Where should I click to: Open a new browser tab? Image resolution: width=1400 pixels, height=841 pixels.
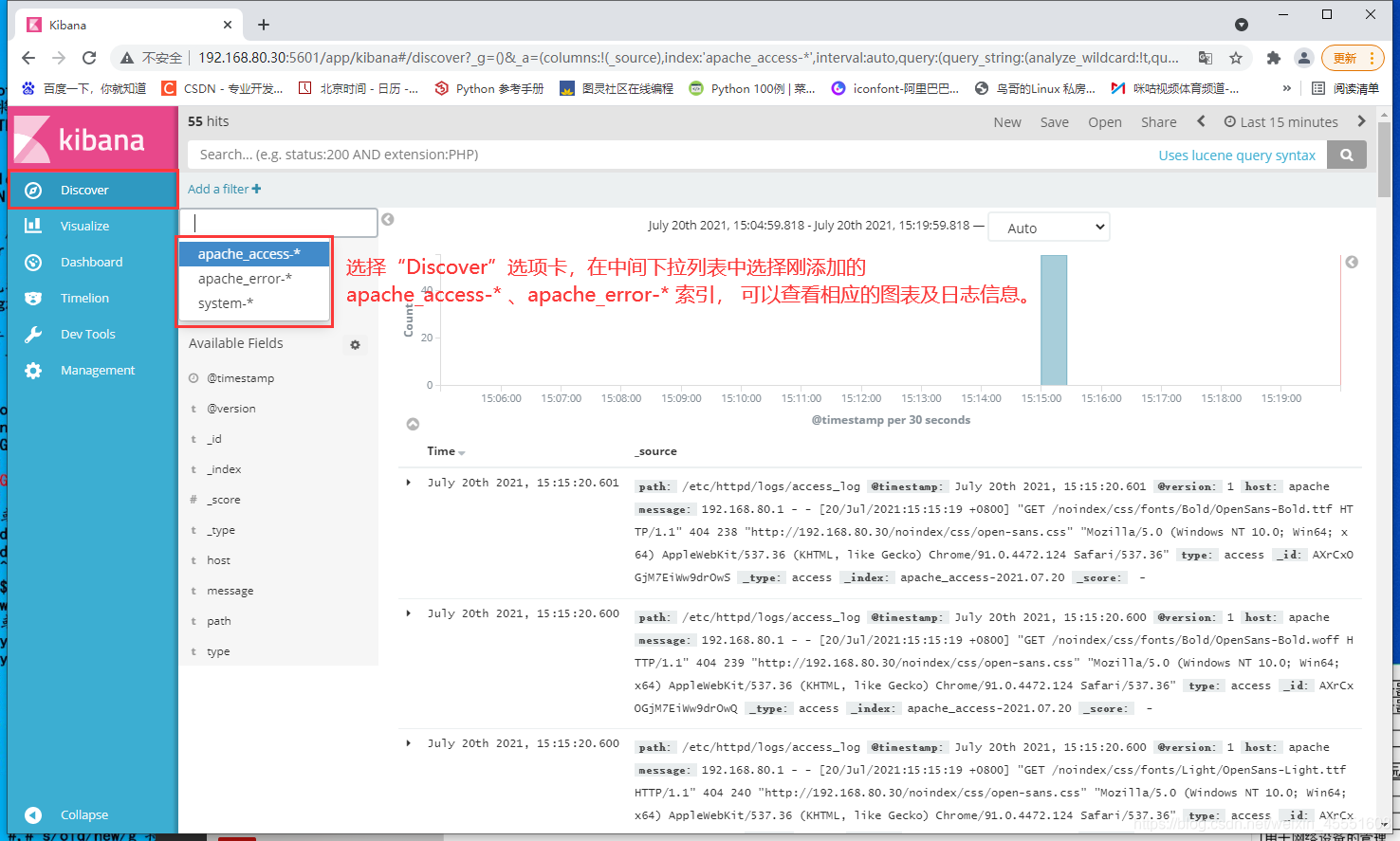(x=264, y=25)
